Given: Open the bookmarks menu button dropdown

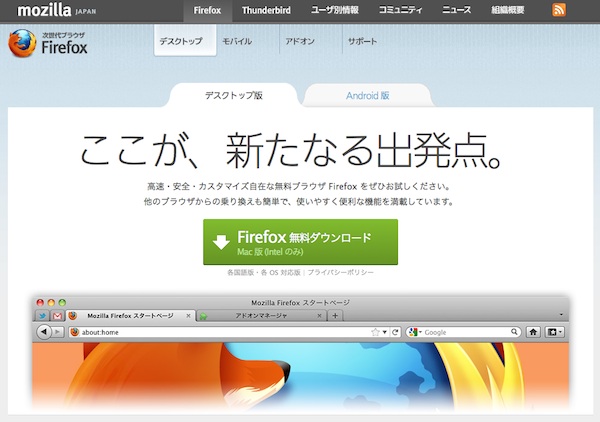Looking at the screenshot, I should [555, 332].
